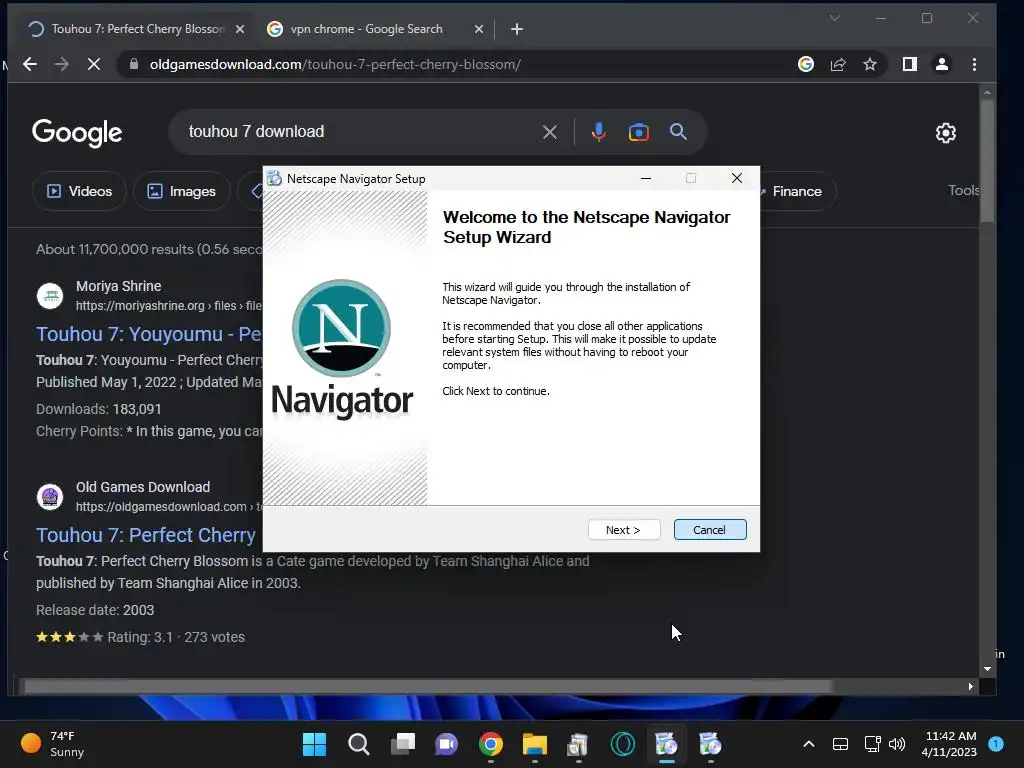1024x768 pixels.
Task: Go back in Chrome history
Action: click(x=30, y=64)
